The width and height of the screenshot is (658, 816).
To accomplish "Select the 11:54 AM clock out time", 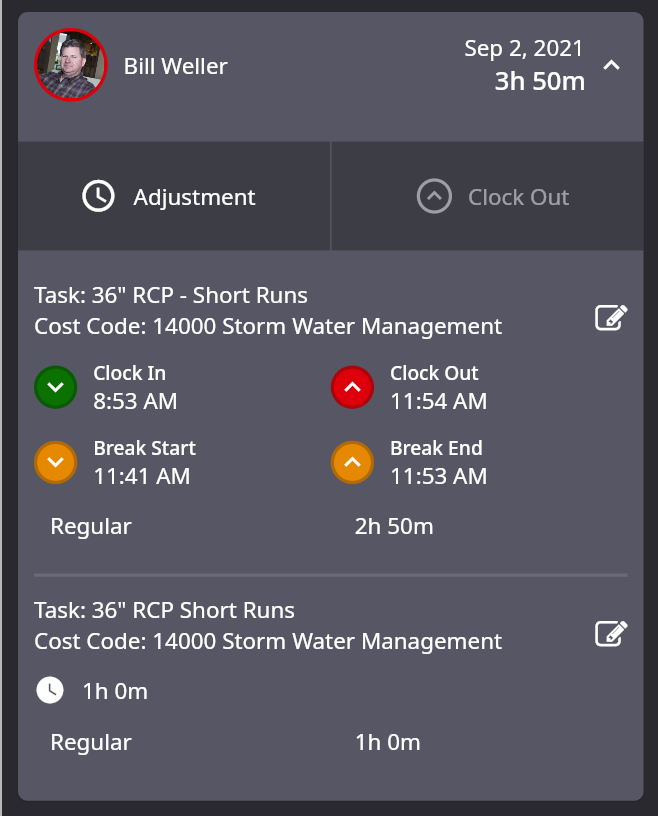I will pos(439,401).
